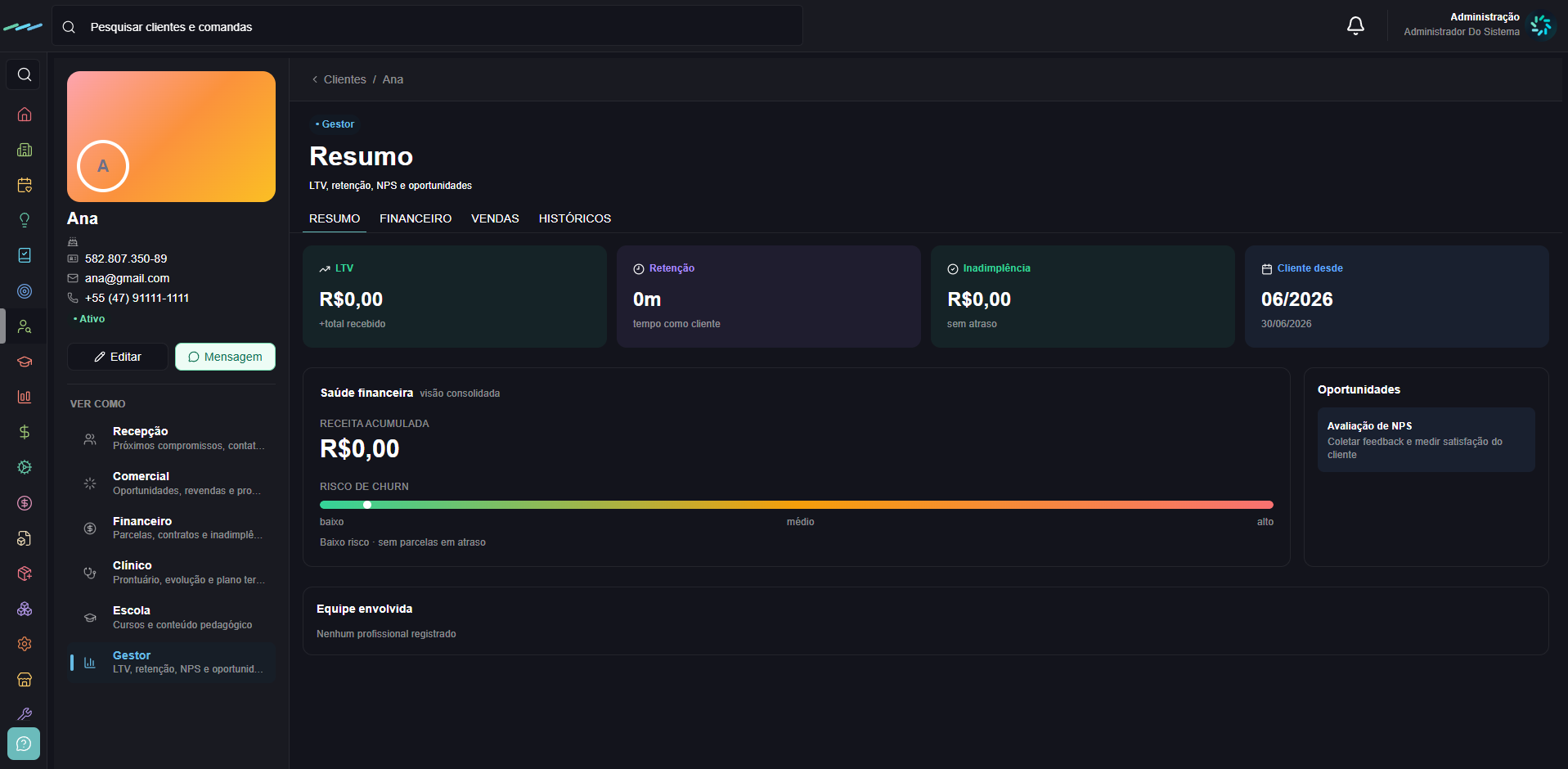
Task: Open the lightbulb icon in sidebar
Action: [25, 220]
